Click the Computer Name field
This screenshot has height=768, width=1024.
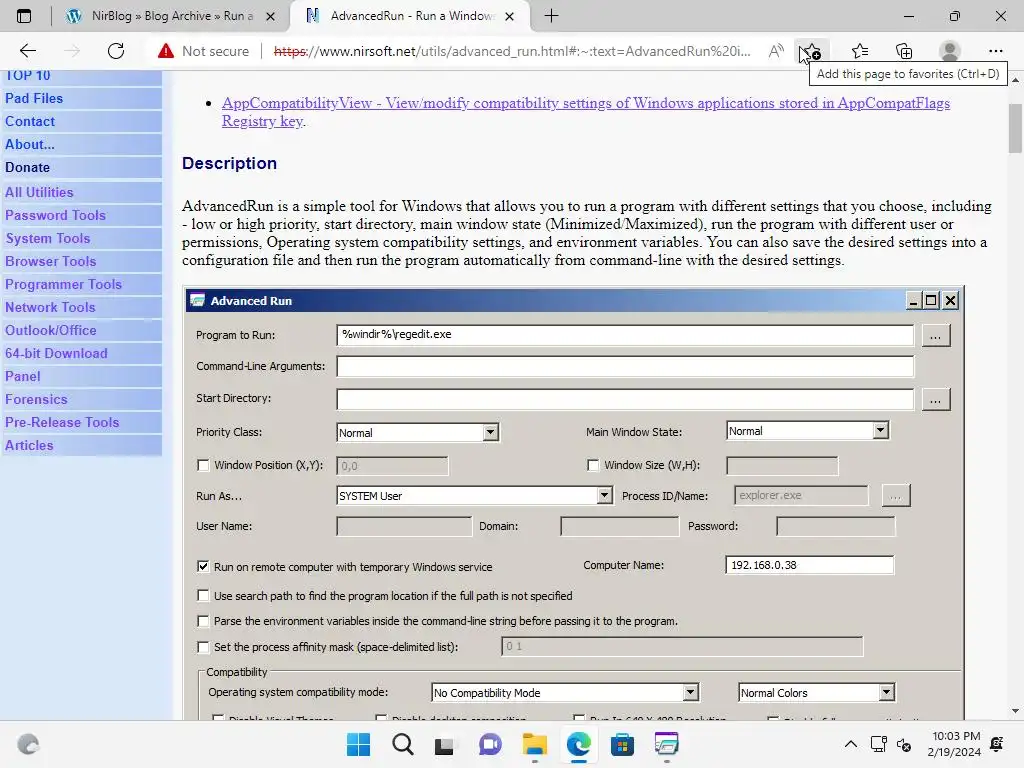(809, 565)
